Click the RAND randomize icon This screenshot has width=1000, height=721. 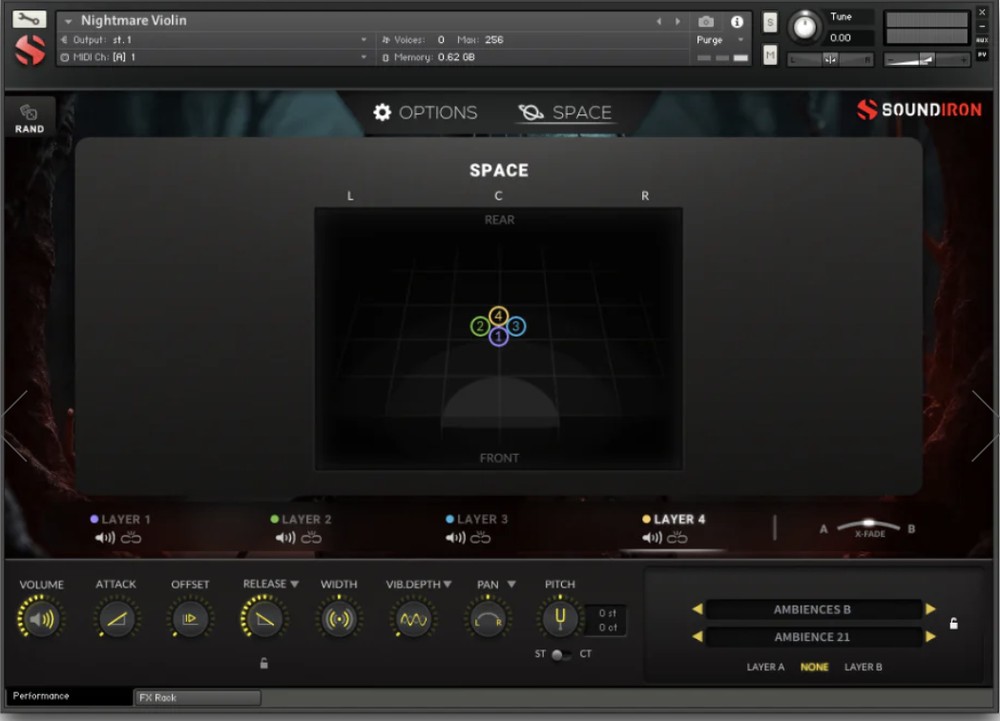pos(29,117)
